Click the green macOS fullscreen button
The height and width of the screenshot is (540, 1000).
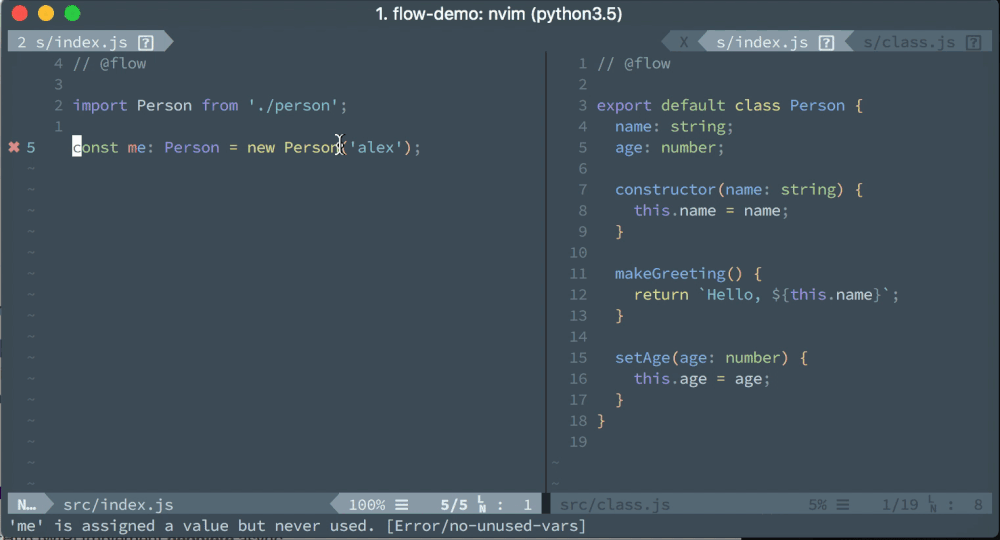(73, 13)
